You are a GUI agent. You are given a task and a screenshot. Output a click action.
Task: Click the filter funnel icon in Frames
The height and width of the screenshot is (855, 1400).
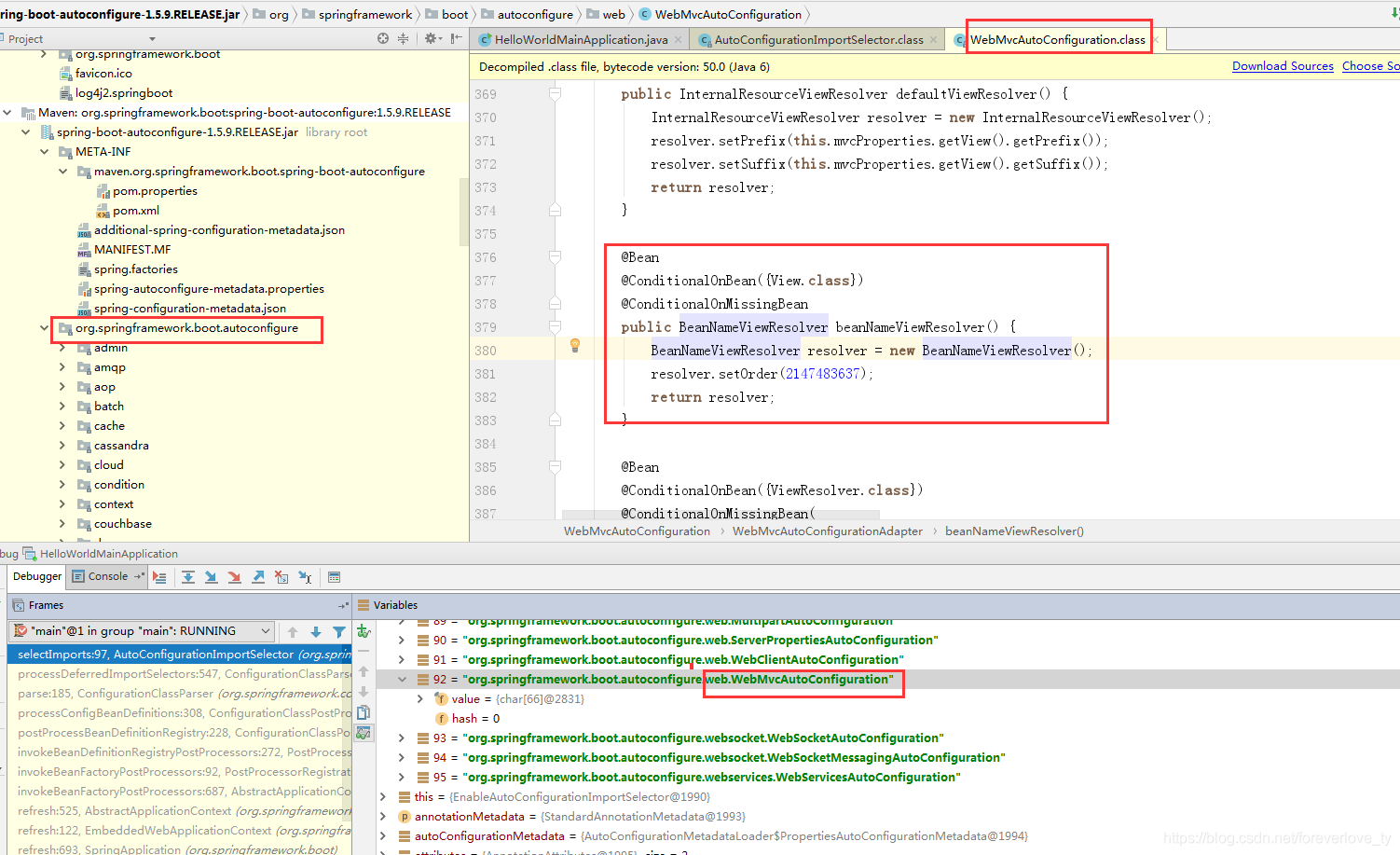click(x=339, y=631)
